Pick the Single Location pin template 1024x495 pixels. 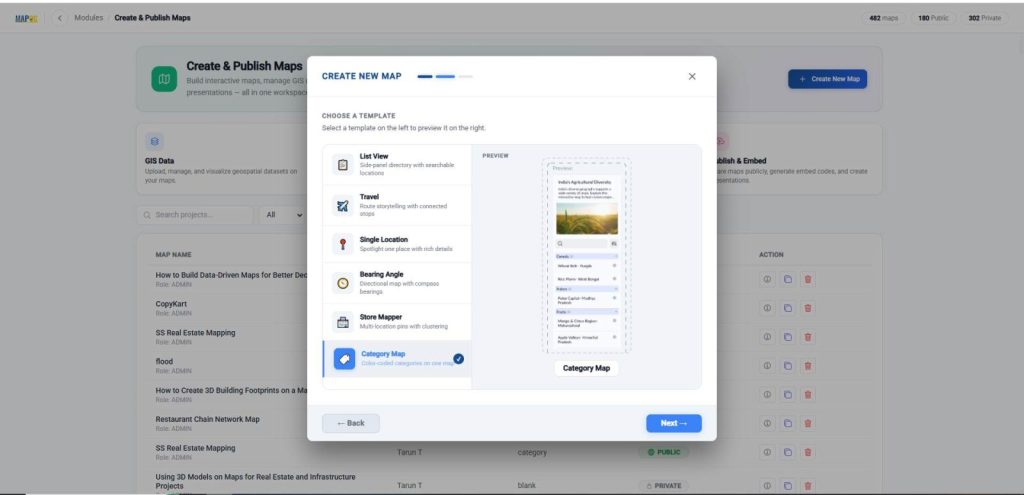396,244
